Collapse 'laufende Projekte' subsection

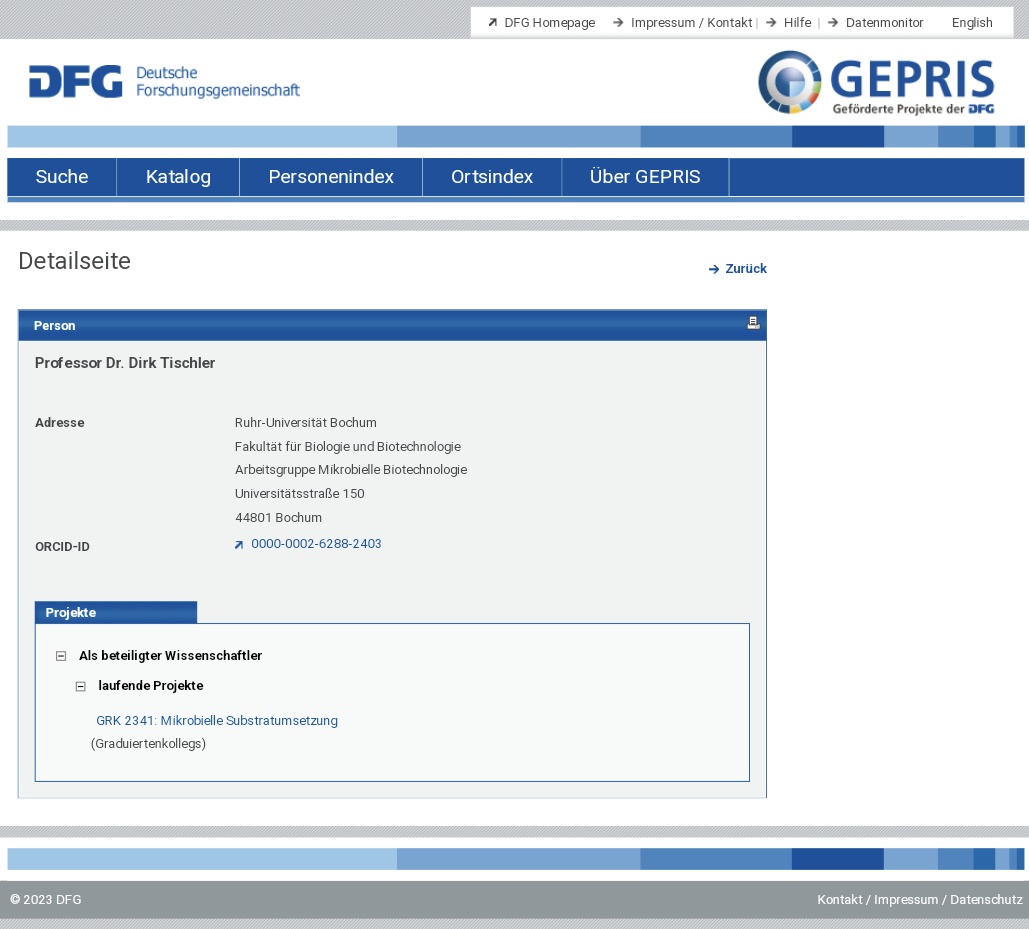point(81,686)
